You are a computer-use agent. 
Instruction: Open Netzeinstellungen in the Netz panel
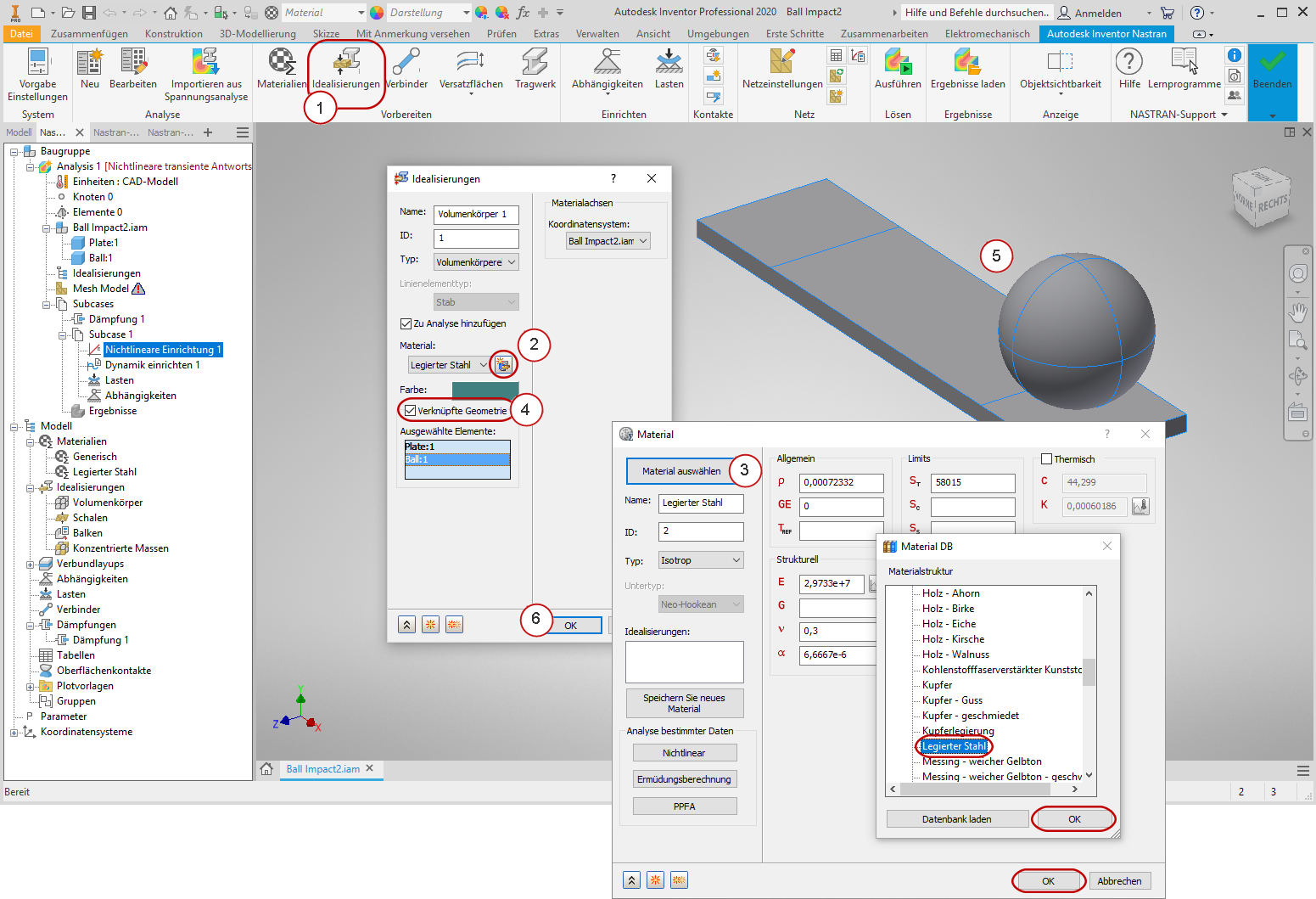click(782, 68)
